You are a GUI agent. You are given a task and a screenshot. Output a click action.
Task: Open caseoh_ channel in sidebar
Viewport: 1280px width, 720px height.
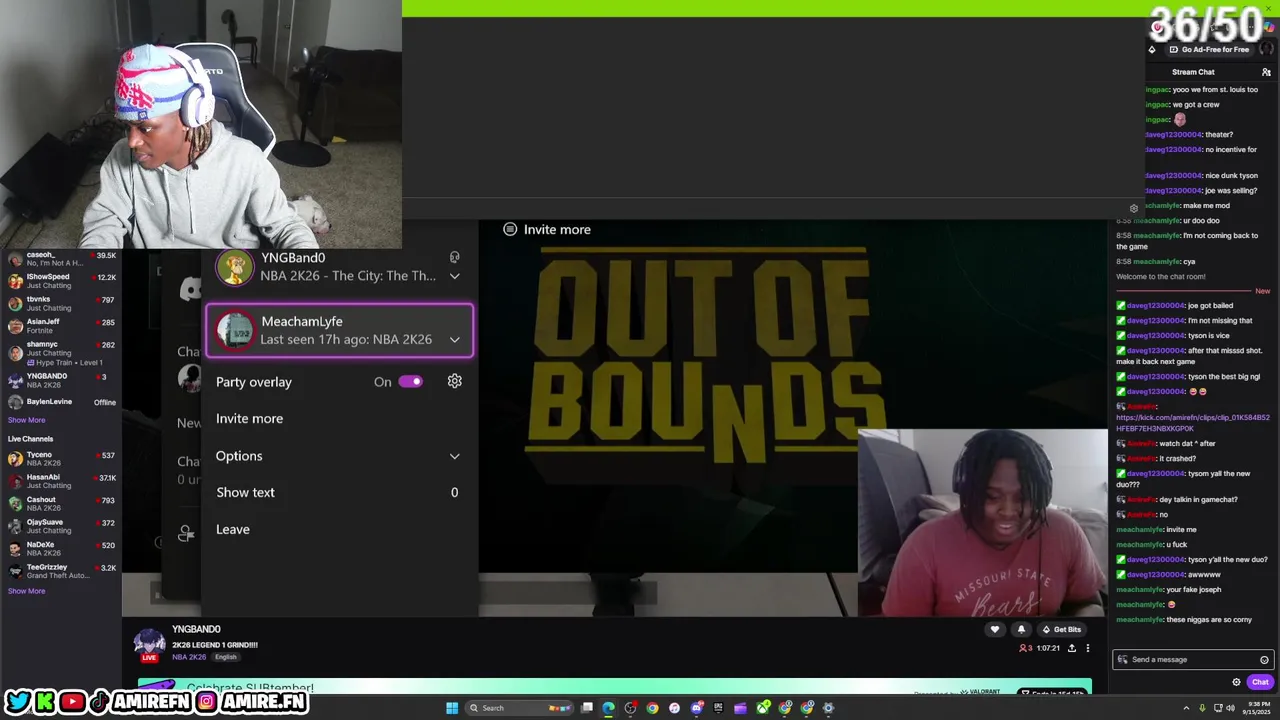[x=61, y=259]
